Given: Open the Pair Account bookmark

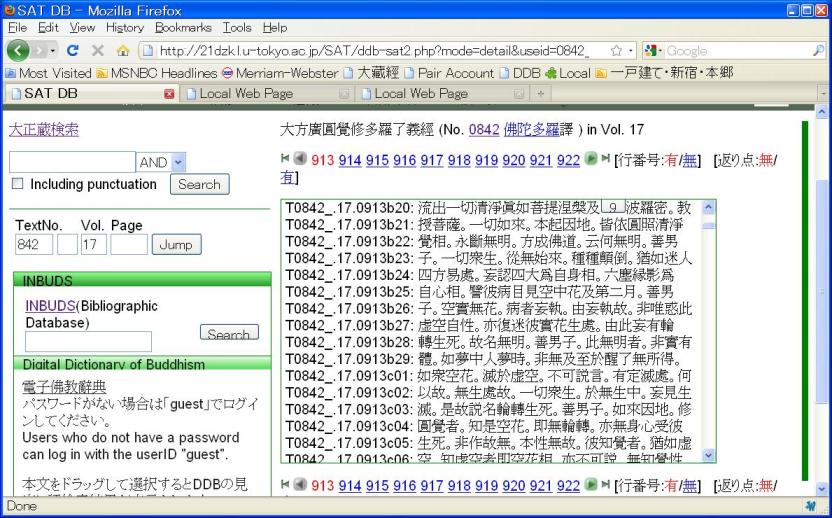Looking at the screenshot, I should [449, 73].
